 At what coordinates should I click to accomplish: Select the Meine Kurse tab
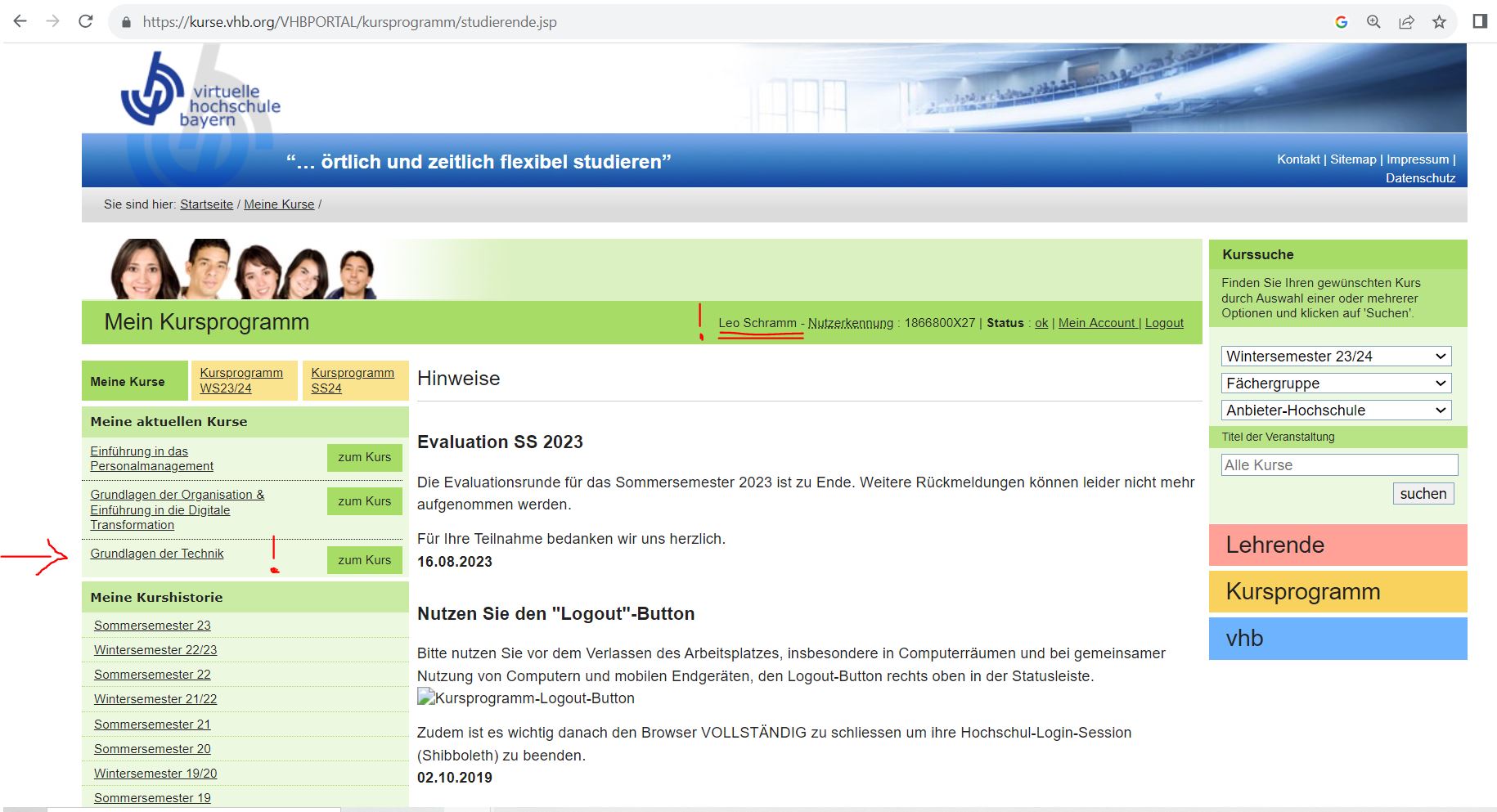click(128, 382)
